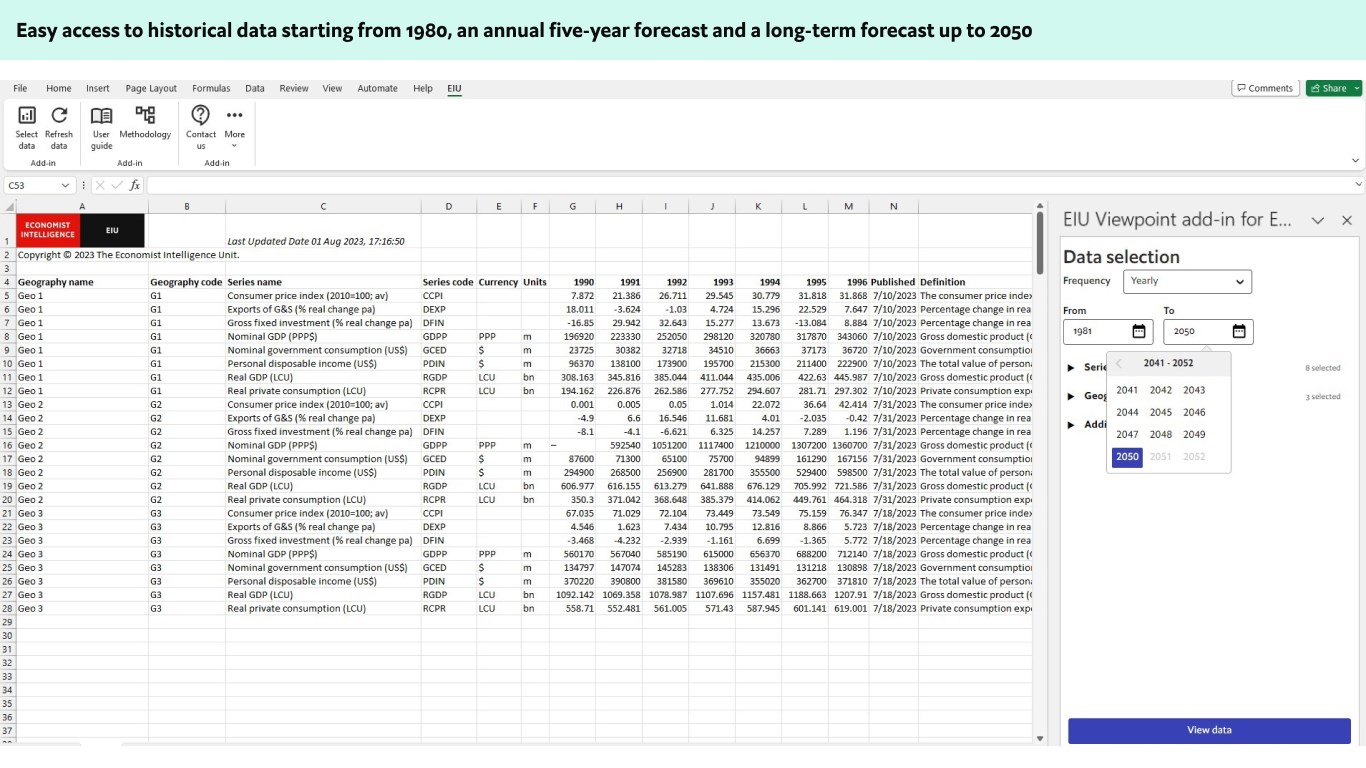Click the Economist Intelligence EIU logo
Image resolution: width=1366 pixels, height=768 pixels.
click(80, 230)
